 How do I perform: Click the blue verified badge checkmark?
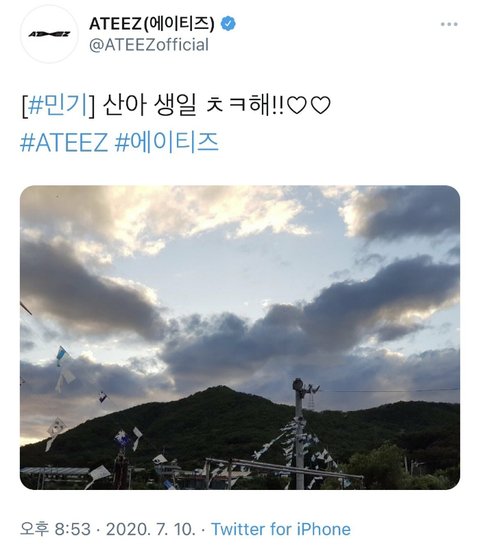pos(228,23)
